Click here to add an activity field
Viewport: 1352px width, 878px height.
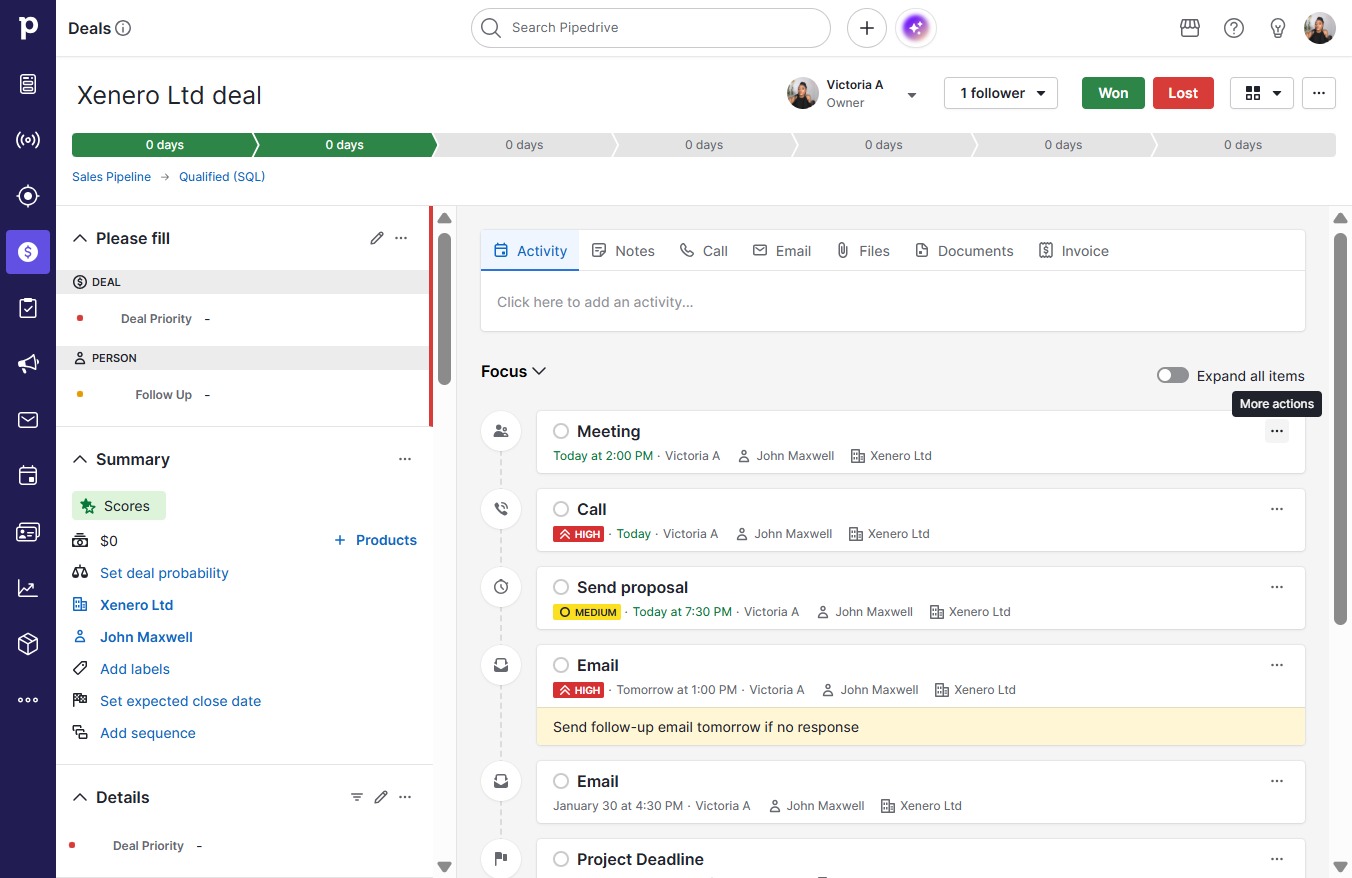[893, 302]
